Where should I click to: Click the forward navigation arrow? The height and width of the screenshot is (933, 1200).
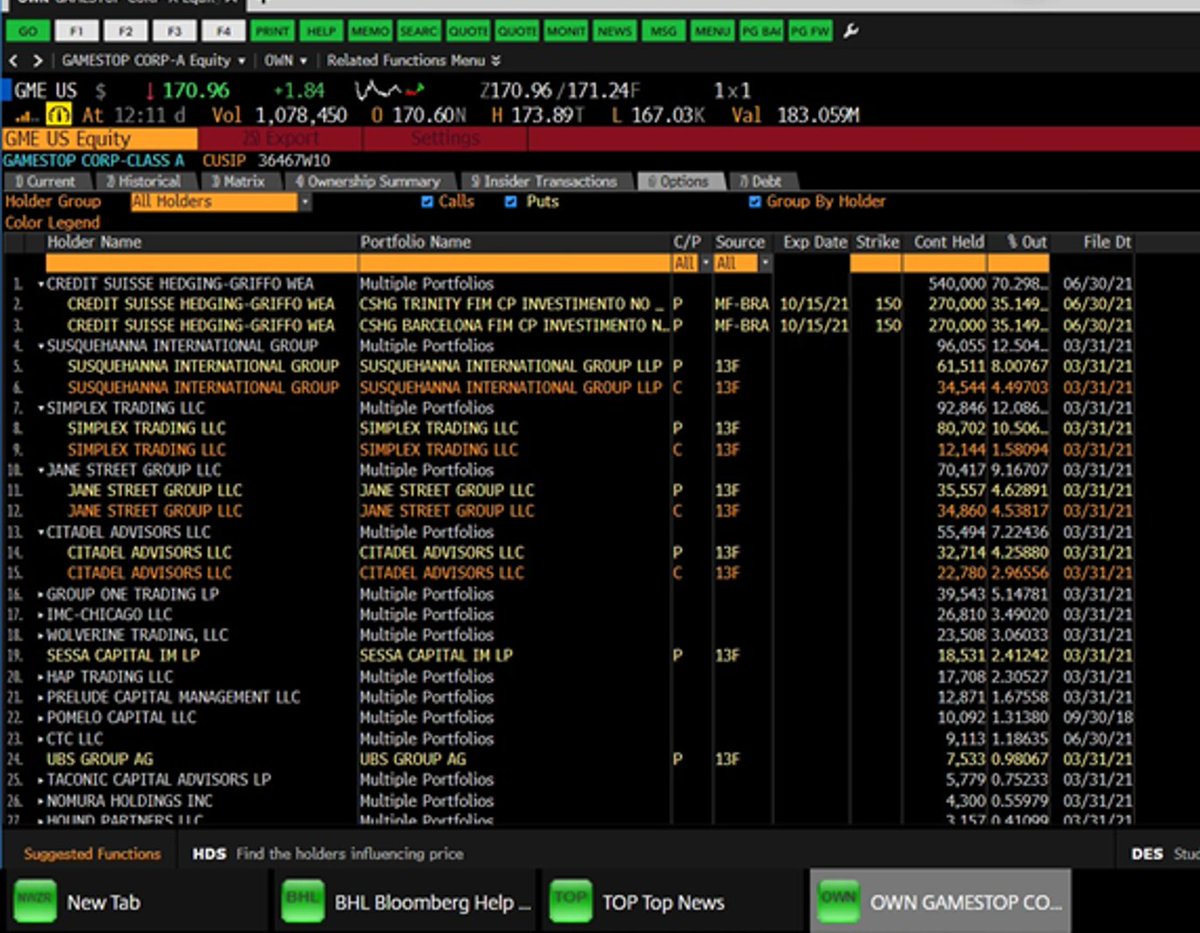(38, 61)
